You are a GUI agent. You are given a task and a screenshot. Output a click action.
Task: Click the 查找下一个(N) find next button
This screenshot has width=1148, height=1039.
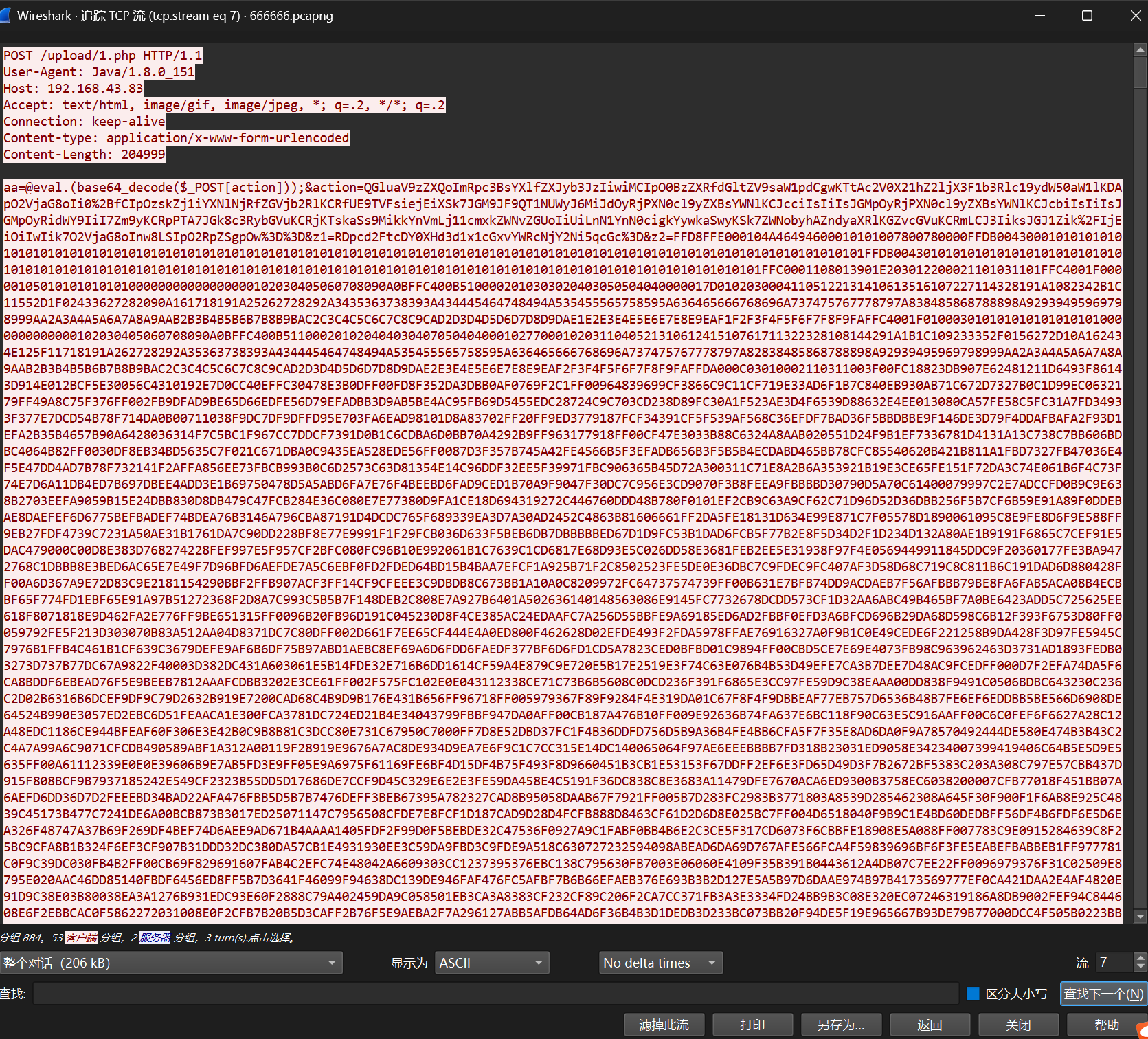pos(1101,994)
